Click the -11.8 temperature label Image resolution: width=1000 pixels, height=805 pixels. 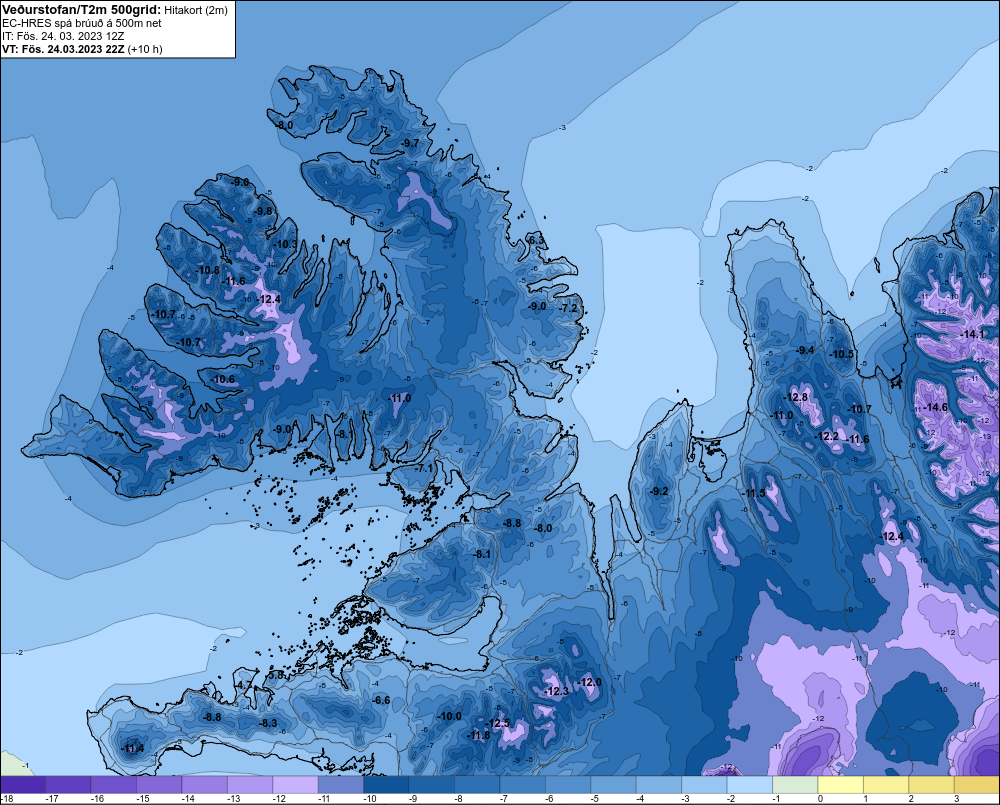point(478,735)
